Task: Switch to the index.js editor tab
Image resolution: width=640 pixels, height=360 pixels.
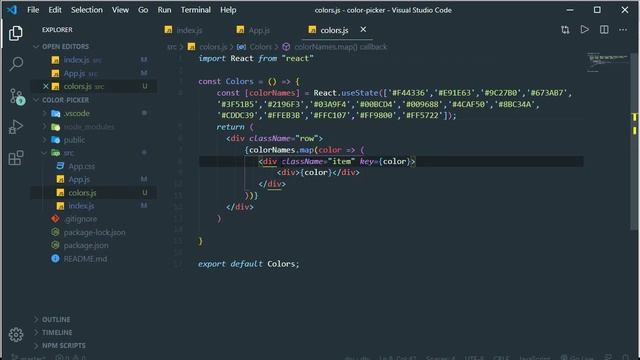Action: [x=184, y=30]
